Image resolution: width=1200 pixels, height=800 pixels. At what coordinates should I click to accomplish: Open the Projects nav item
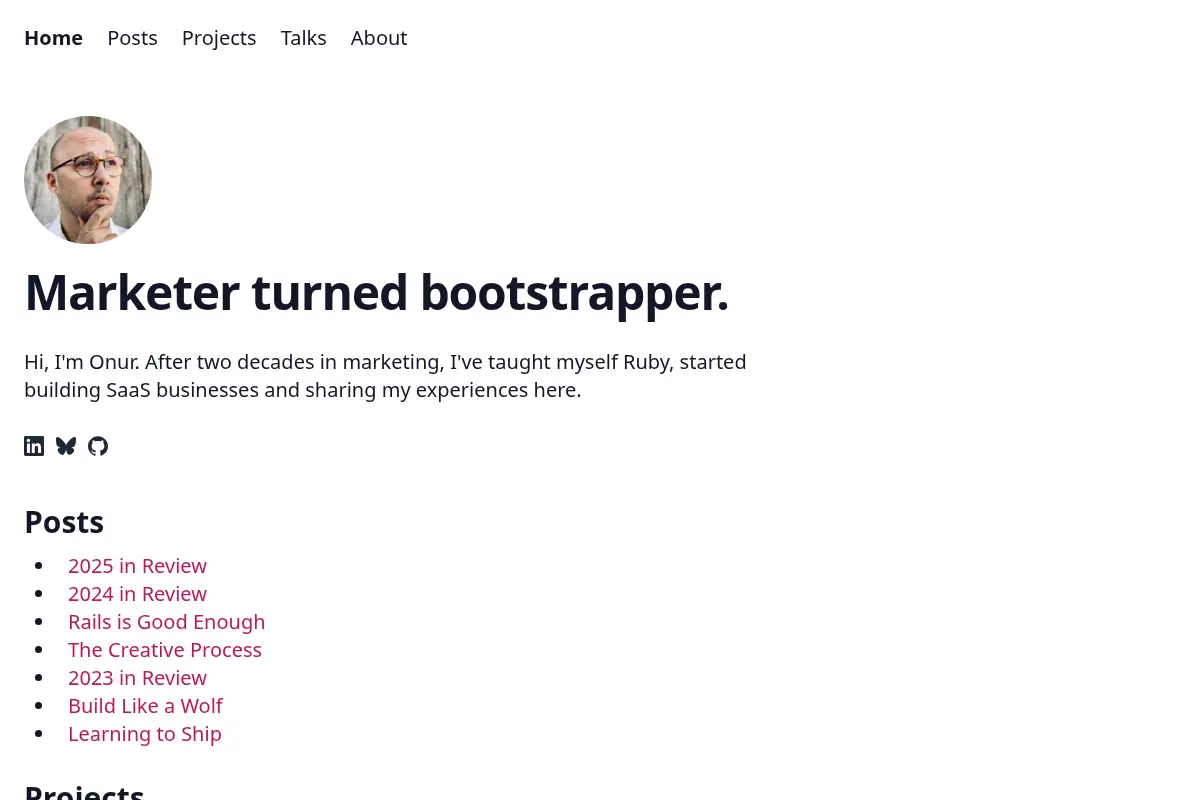tap(219, 38)
